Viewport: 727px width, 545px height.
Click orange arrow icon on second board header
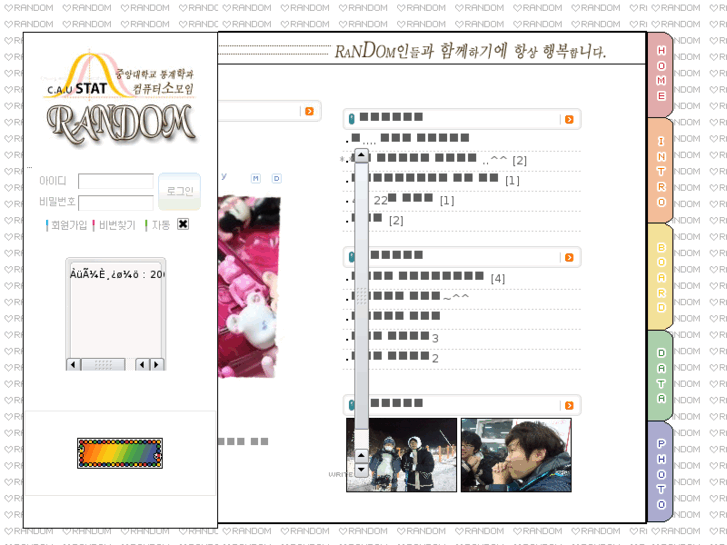pos(569,257)
